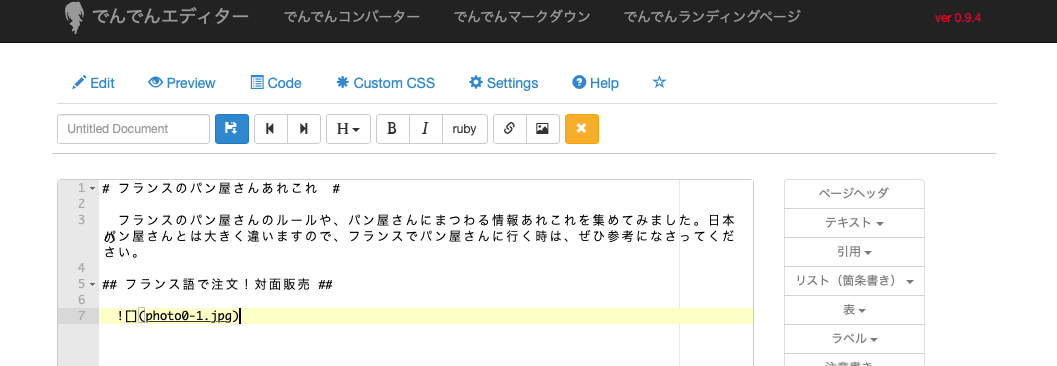Insert ruby annotation
Image resolution: width=1057 pixels, height=366 pixels.
tap(465, 129)
